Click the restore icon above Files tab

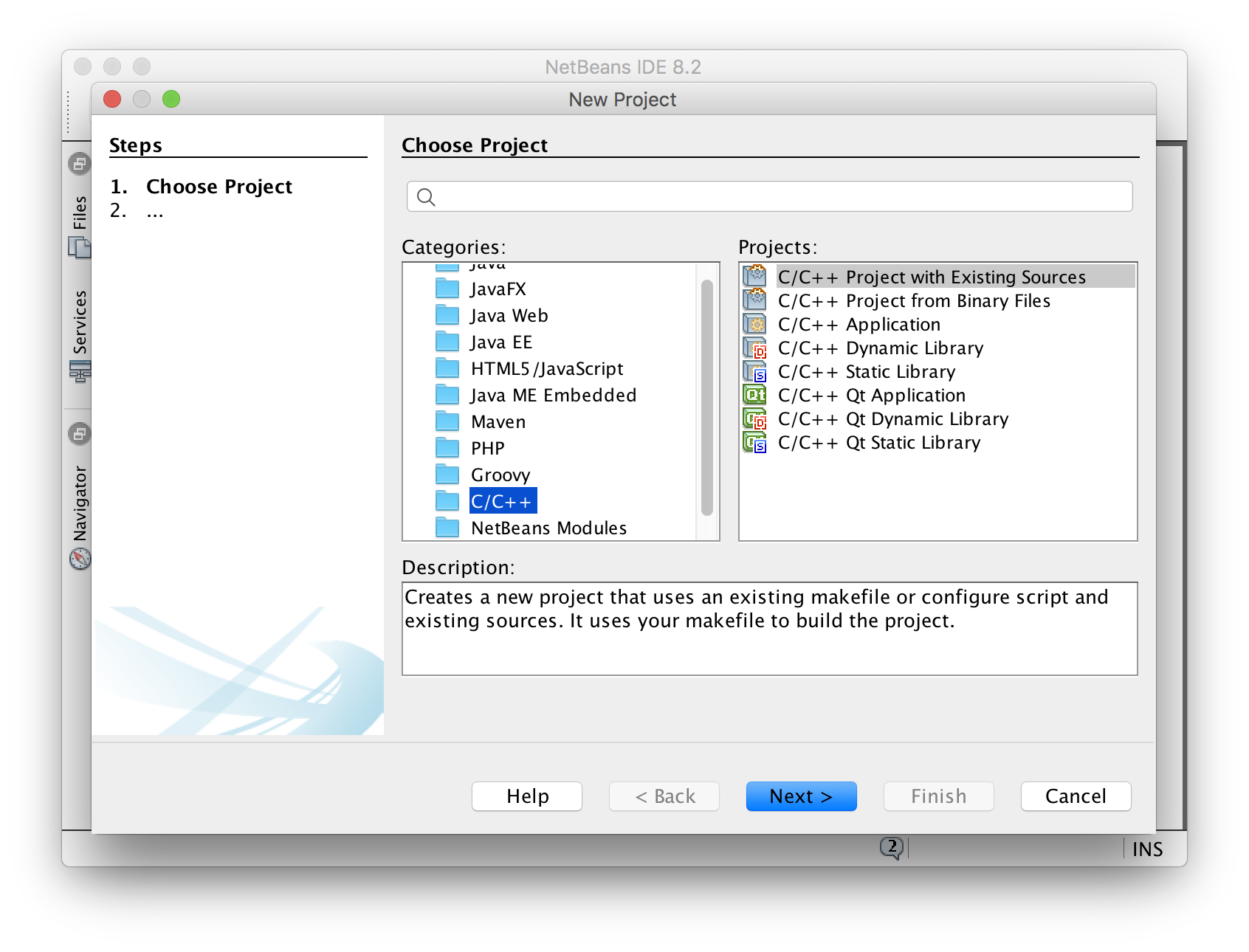click(x=80, y=163)
